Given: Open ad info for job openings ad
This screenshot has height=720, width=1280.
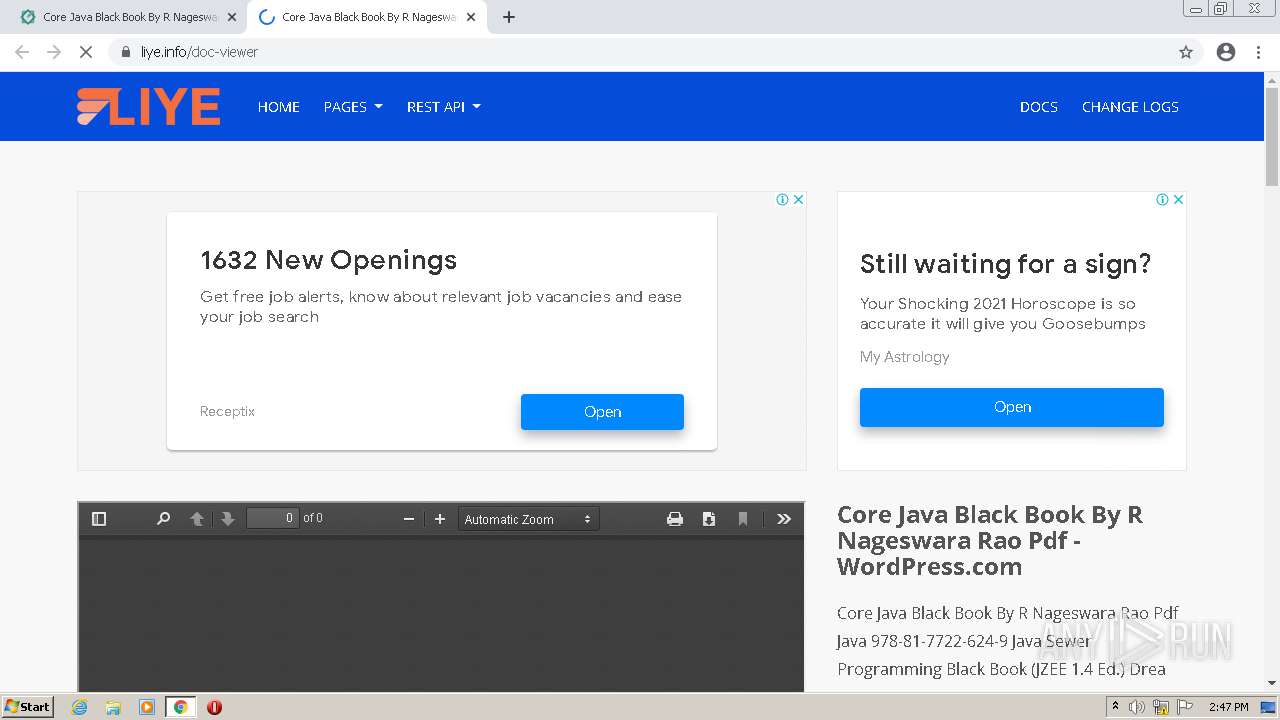Looking at the screenshot, I should coord(783,199).
